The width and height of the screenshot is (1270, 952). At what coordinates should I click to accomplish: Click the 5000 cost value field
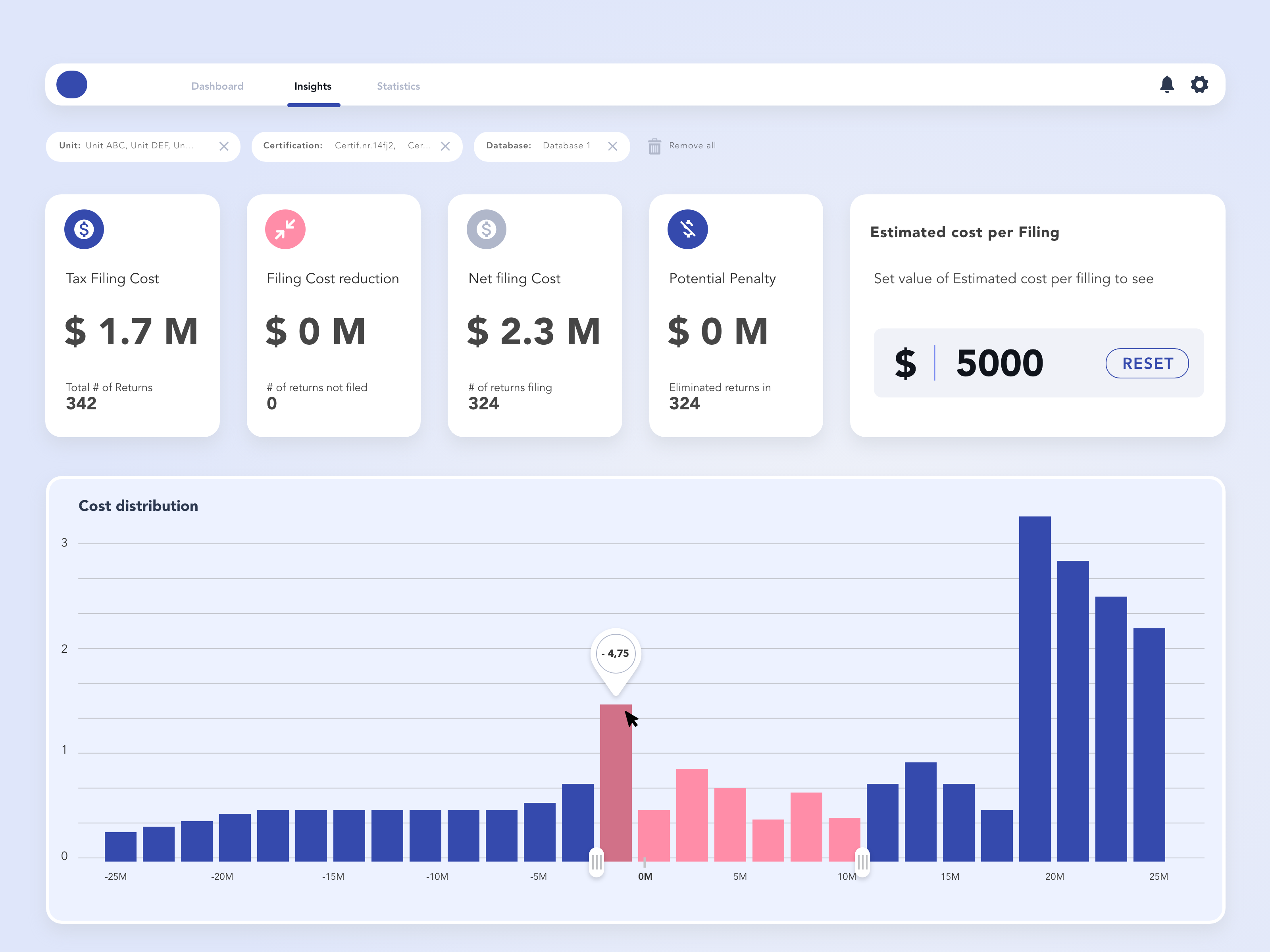(x=1000, y=363)
